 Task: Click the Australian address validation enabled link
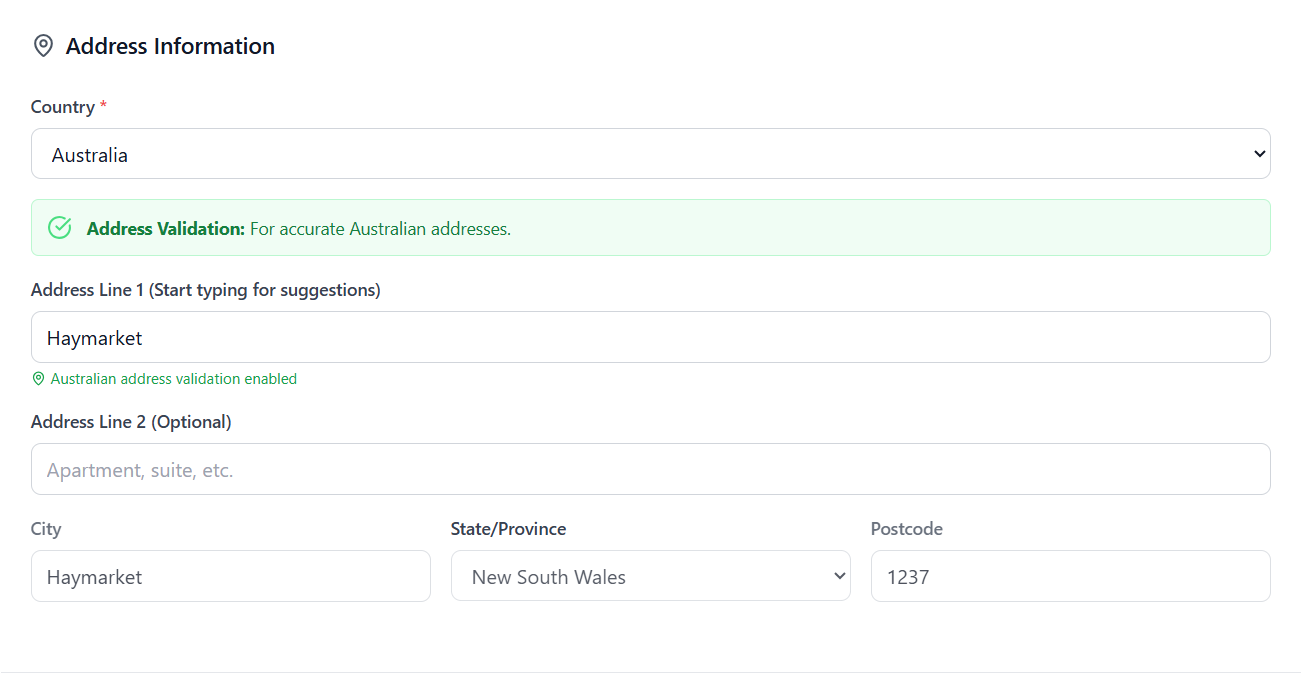pos(172,378)
